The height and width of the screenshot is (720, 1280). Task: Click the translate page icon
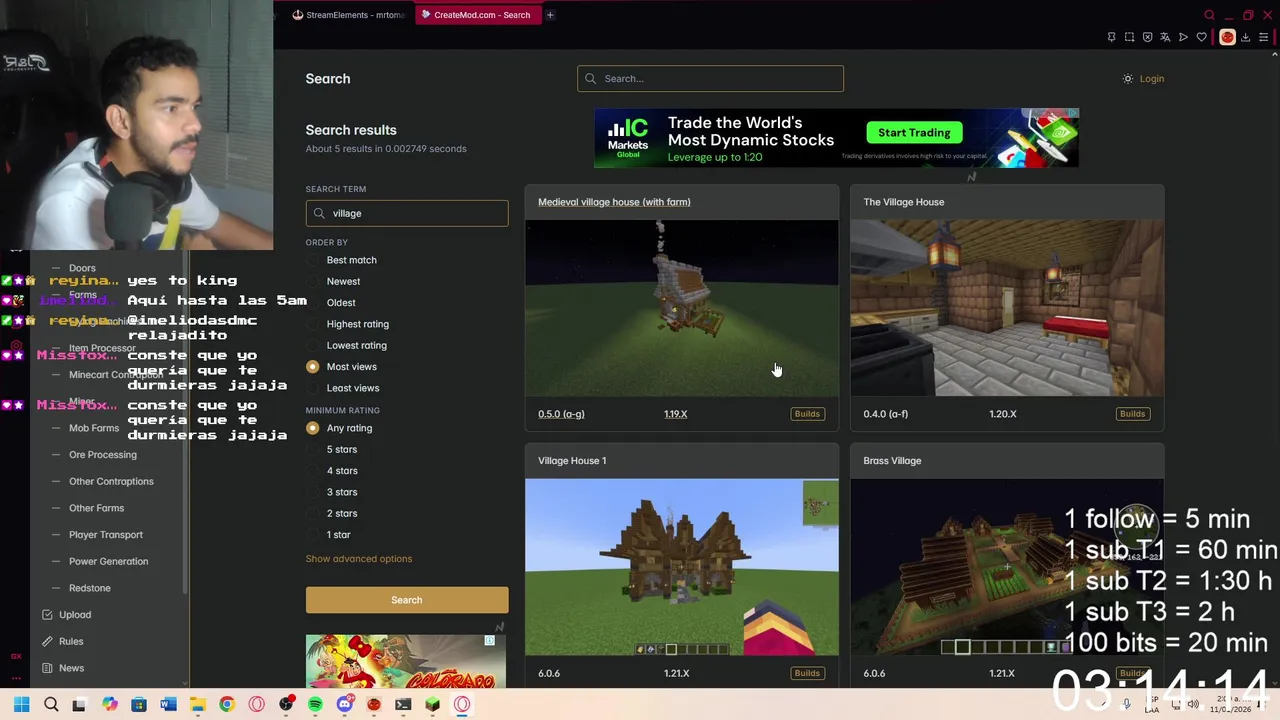pyautogui.click(x=1165, y=37)
